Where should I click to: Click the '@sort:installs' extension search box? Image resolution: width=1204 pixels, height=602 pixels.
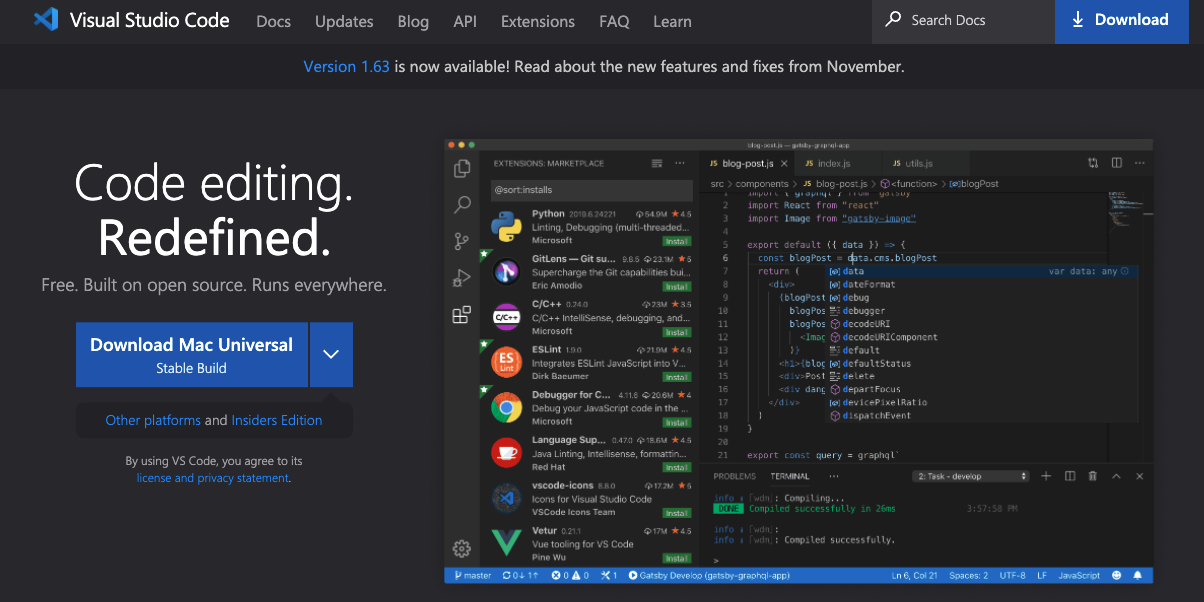click(592, 189)
